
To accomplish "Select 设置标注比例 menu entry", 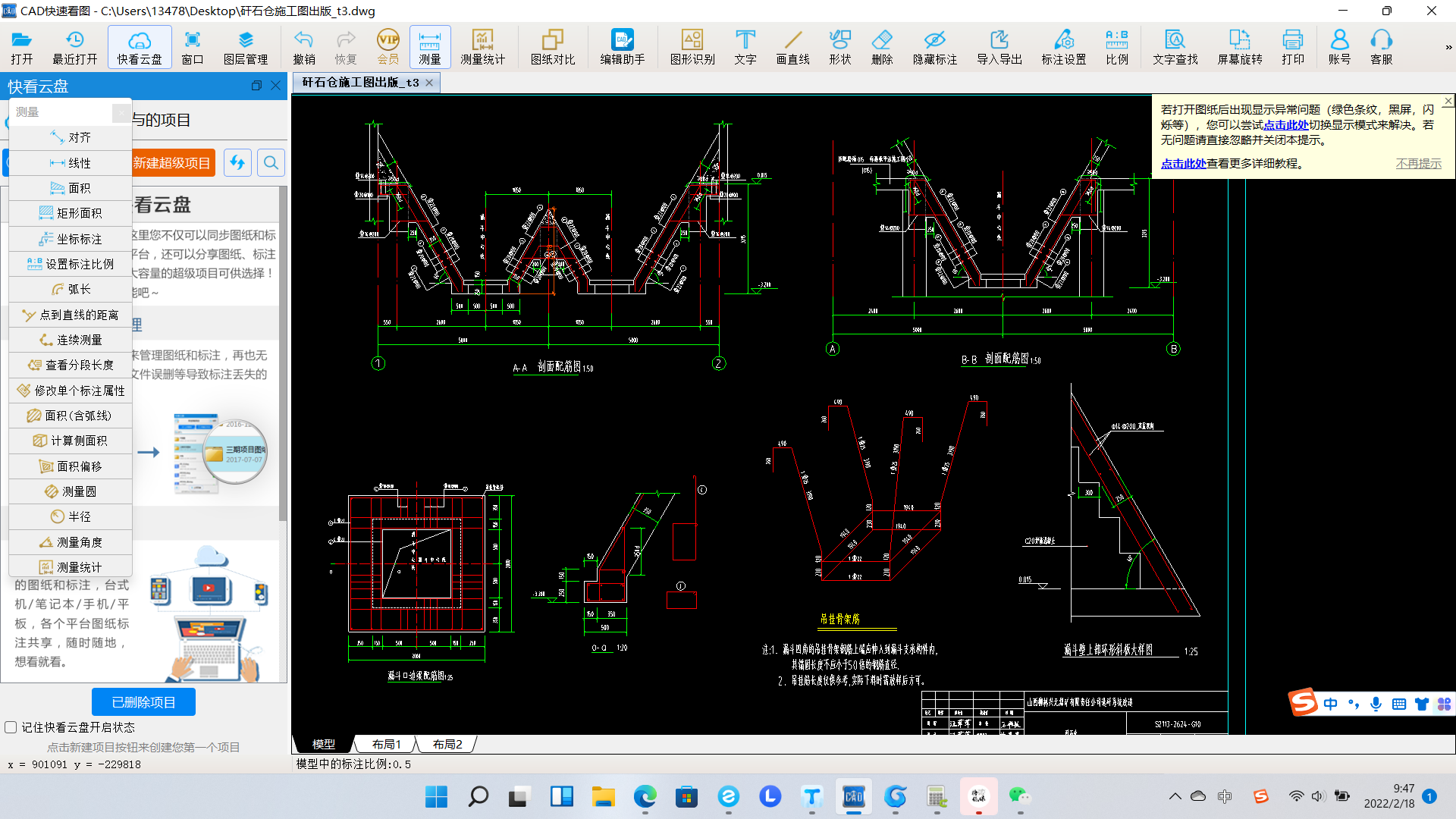I will pos(71,264).
